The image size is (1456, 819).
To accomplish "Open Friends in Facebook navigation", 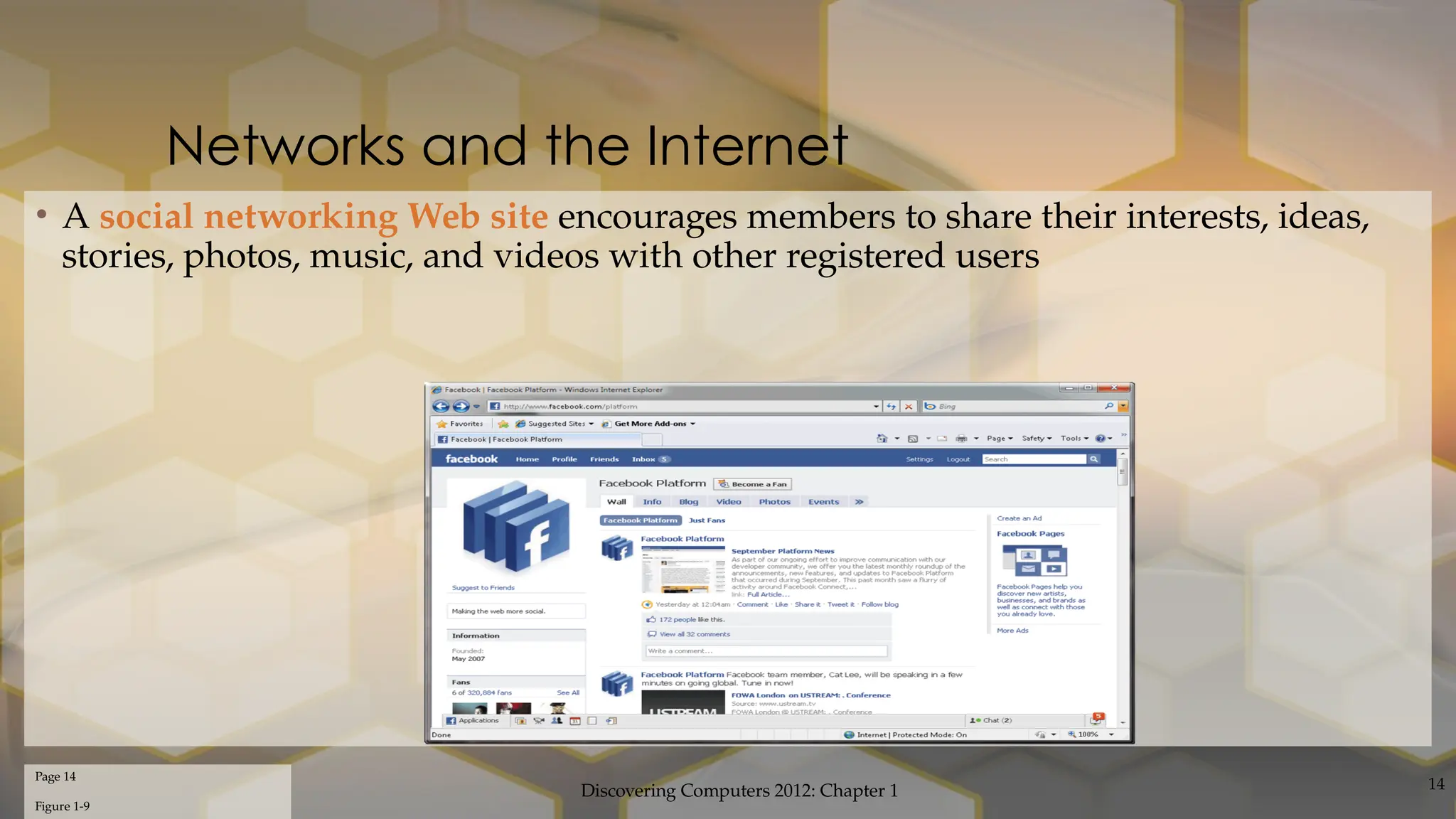I will click(604, 459).
